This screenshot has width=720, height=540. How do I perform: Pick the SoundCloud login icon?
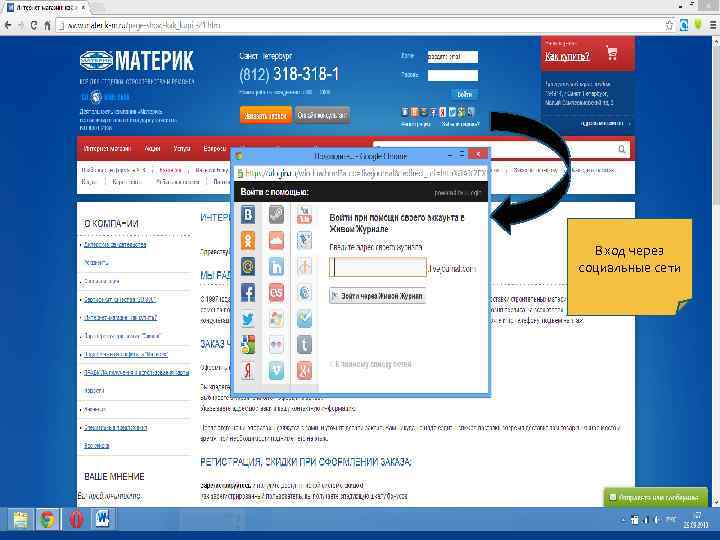click(x=276, y=241)
